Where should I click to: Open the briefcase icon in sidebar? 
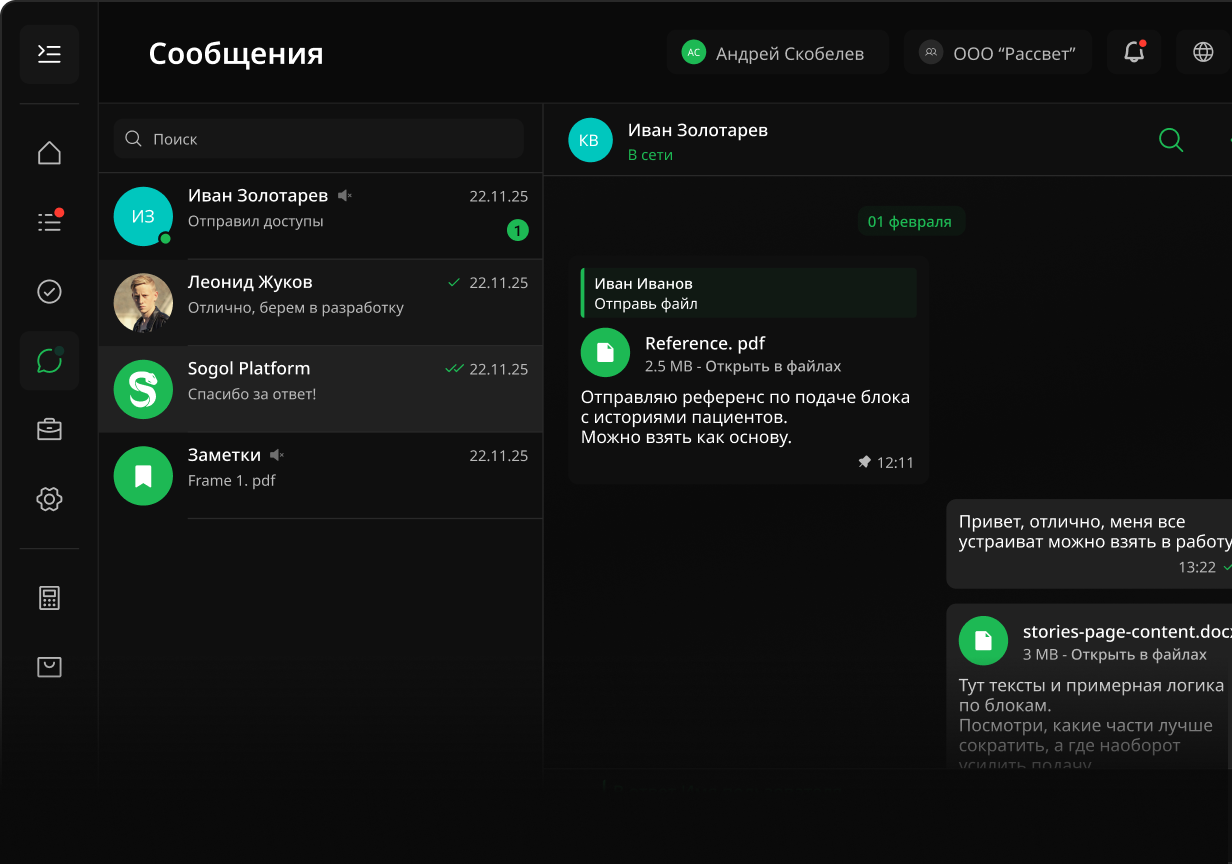pos(49,430)
